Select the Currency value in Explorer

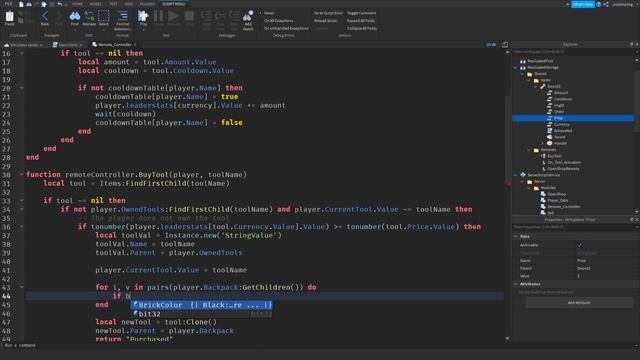[562, 124]
